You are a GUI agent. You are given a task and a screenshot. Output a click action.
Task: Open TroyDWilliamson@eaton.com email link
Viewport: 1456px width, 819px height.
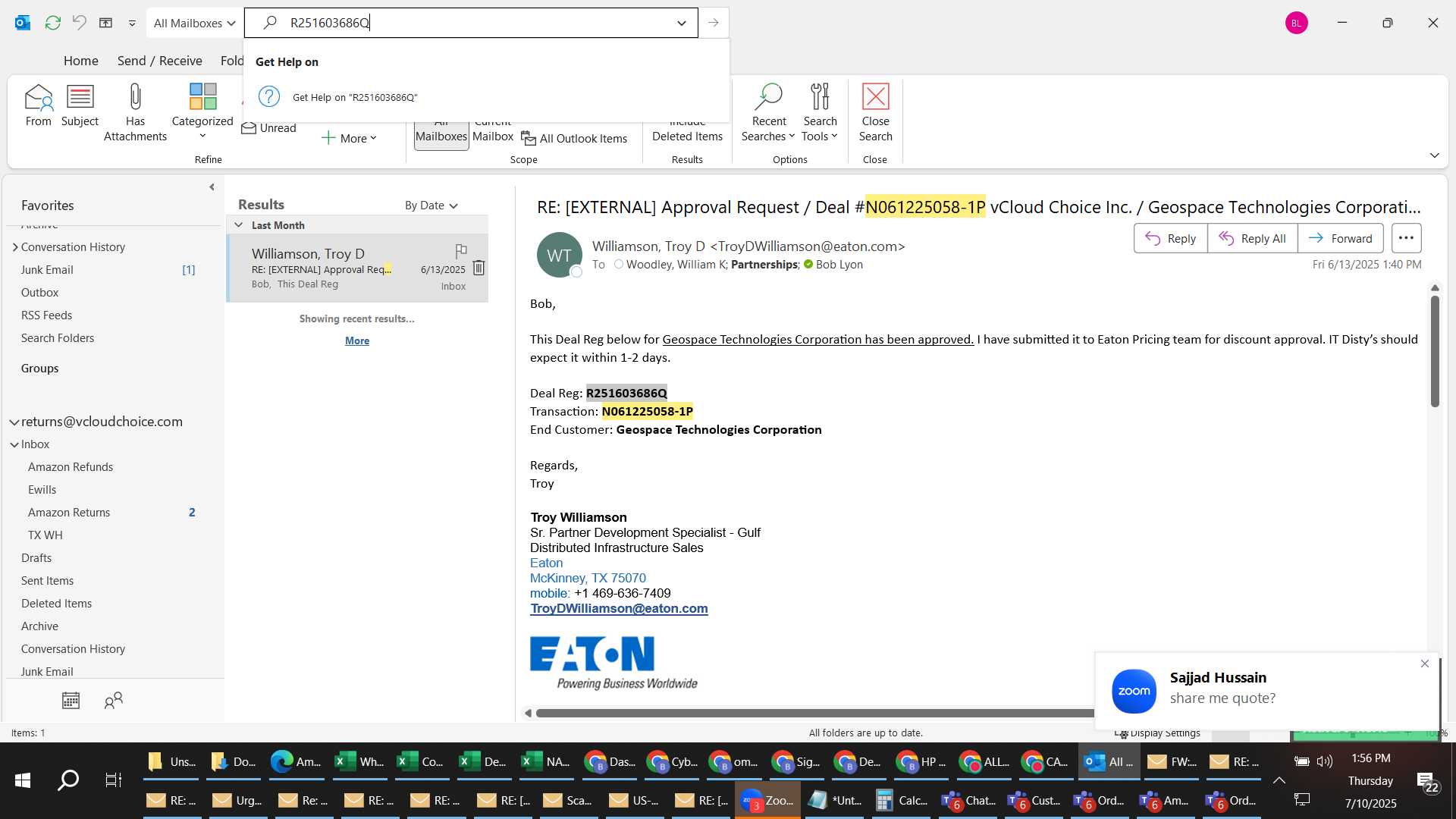click(619, 608)
